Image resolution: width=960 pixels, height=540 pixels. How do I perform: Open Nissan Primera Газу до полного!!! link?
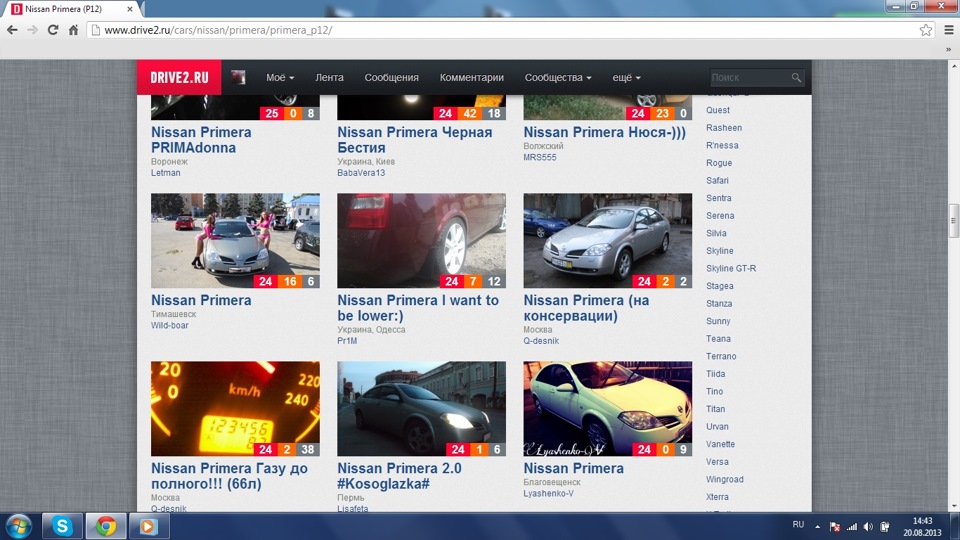pos(230,476)
